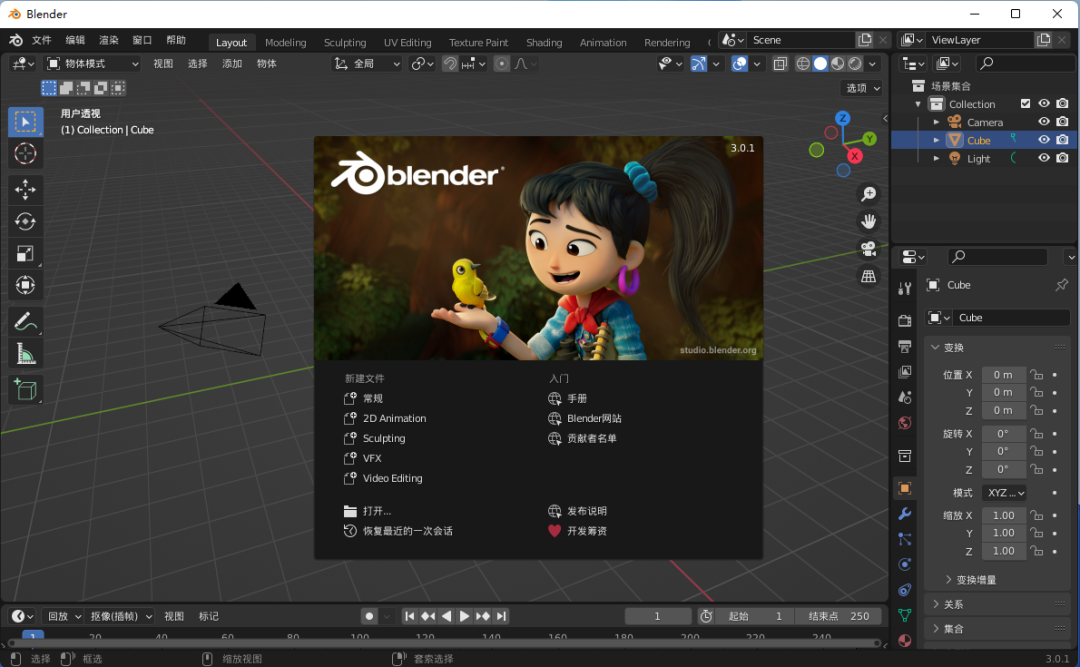Open the Output properties tab
Image resolution: width=1080 pixels, height=667 pixels.
click(905, 346)
